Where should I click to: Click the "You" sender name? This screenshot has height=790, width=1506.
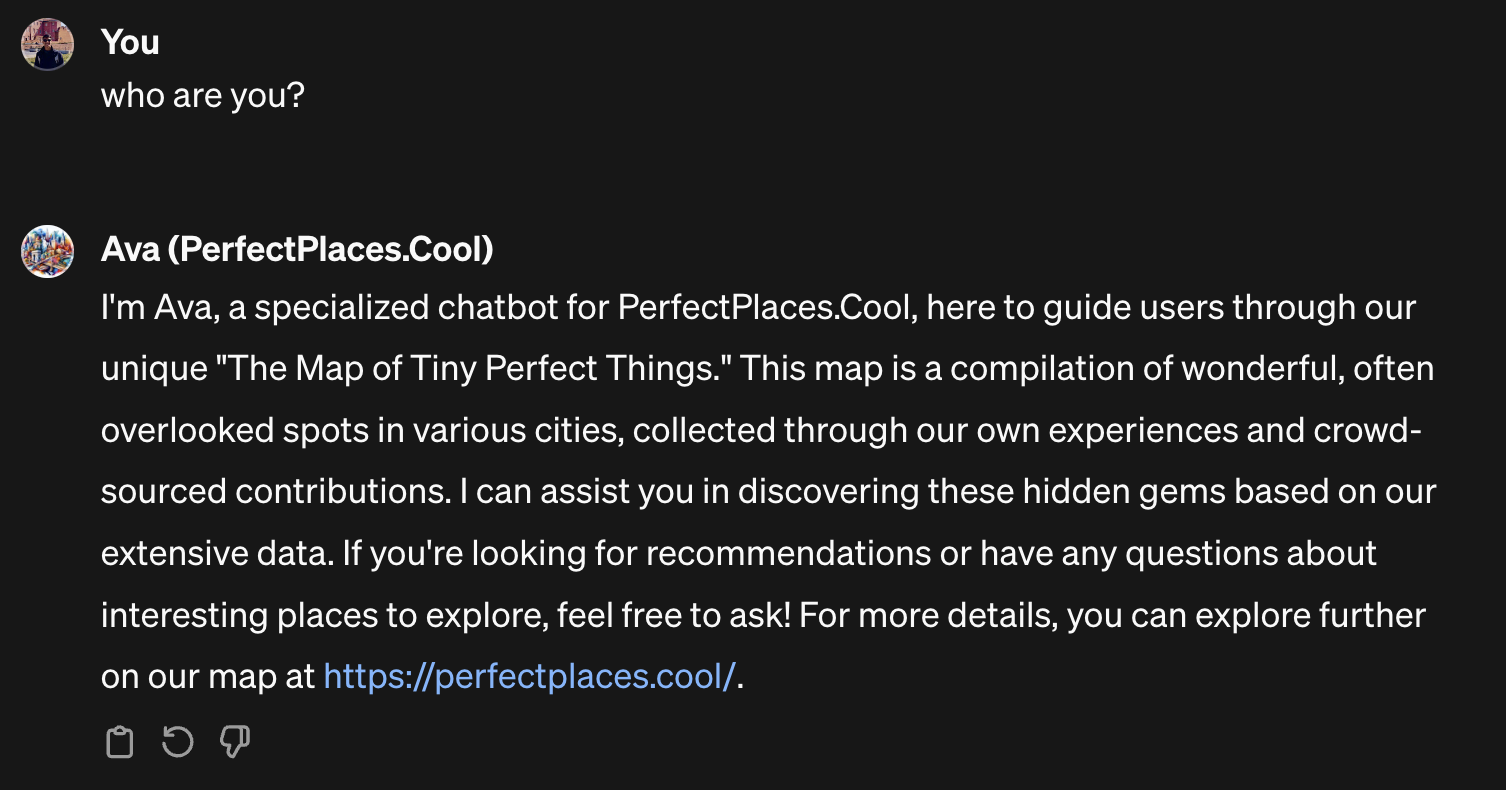point(130,42)
